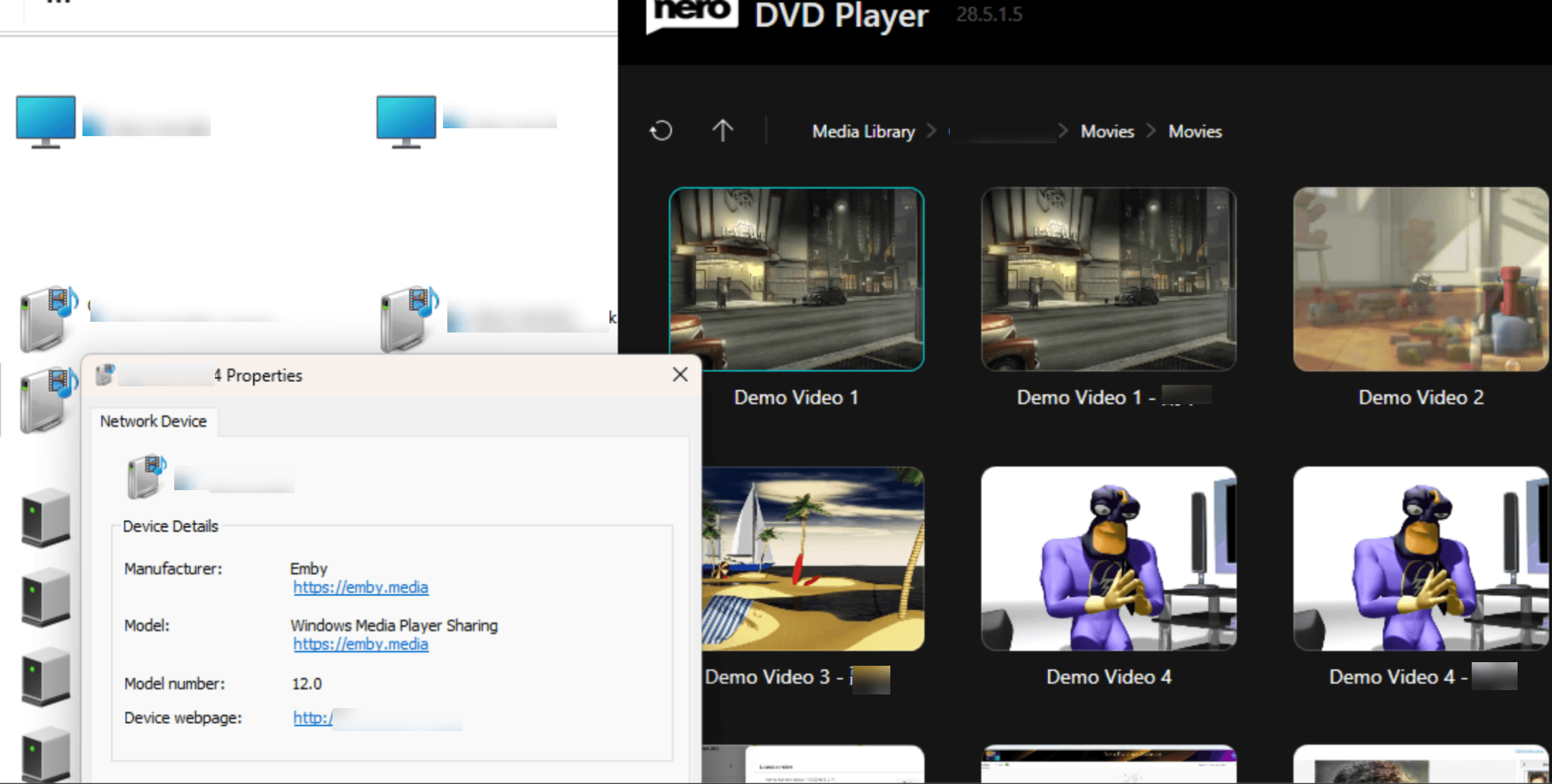Click the media device icon inside Properties dialog

[x=146, y=477]
